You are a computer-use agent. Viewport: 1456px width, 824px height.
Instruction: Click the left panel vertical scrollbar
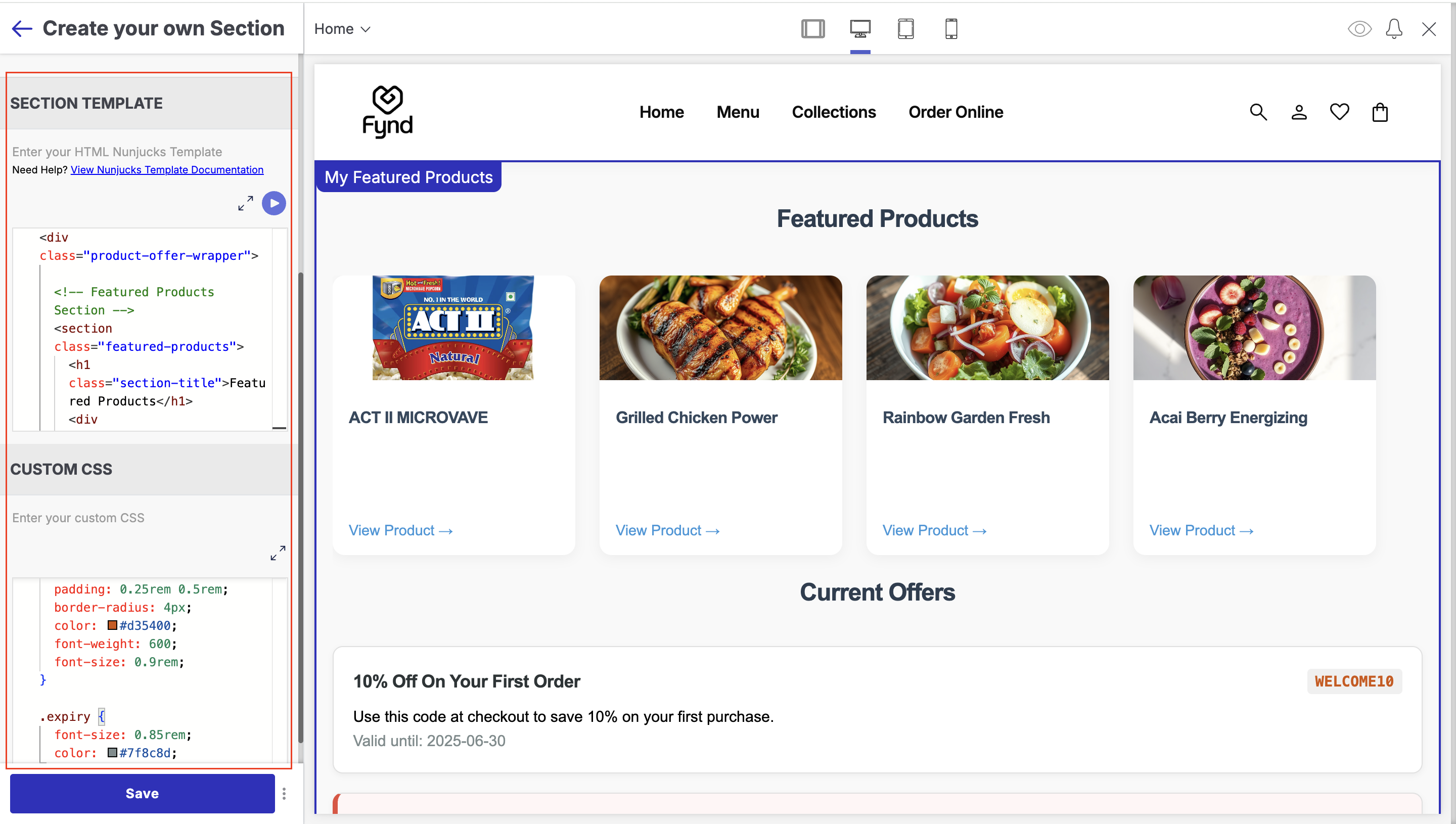tap(300, 507)
